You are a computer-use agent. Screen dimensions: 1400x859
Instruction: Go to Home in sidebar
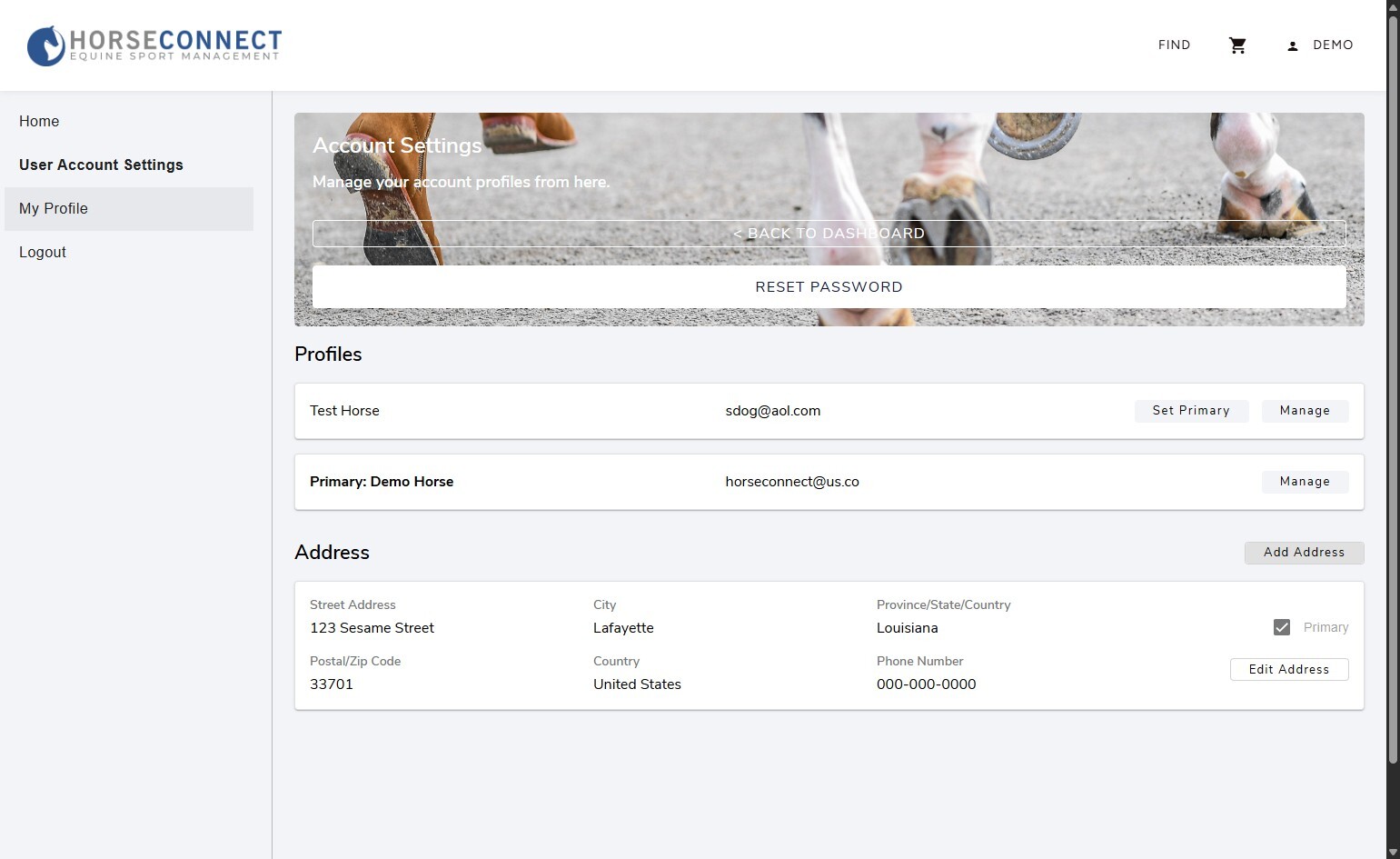click(x=39, y=122)
